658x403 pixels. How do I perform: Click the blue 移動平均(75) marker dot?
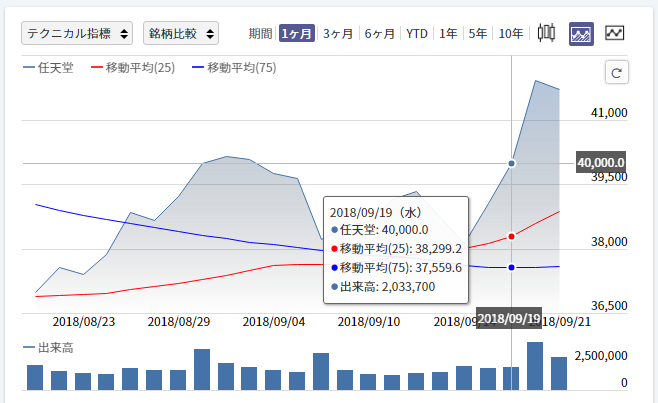(x=511, y=267)
